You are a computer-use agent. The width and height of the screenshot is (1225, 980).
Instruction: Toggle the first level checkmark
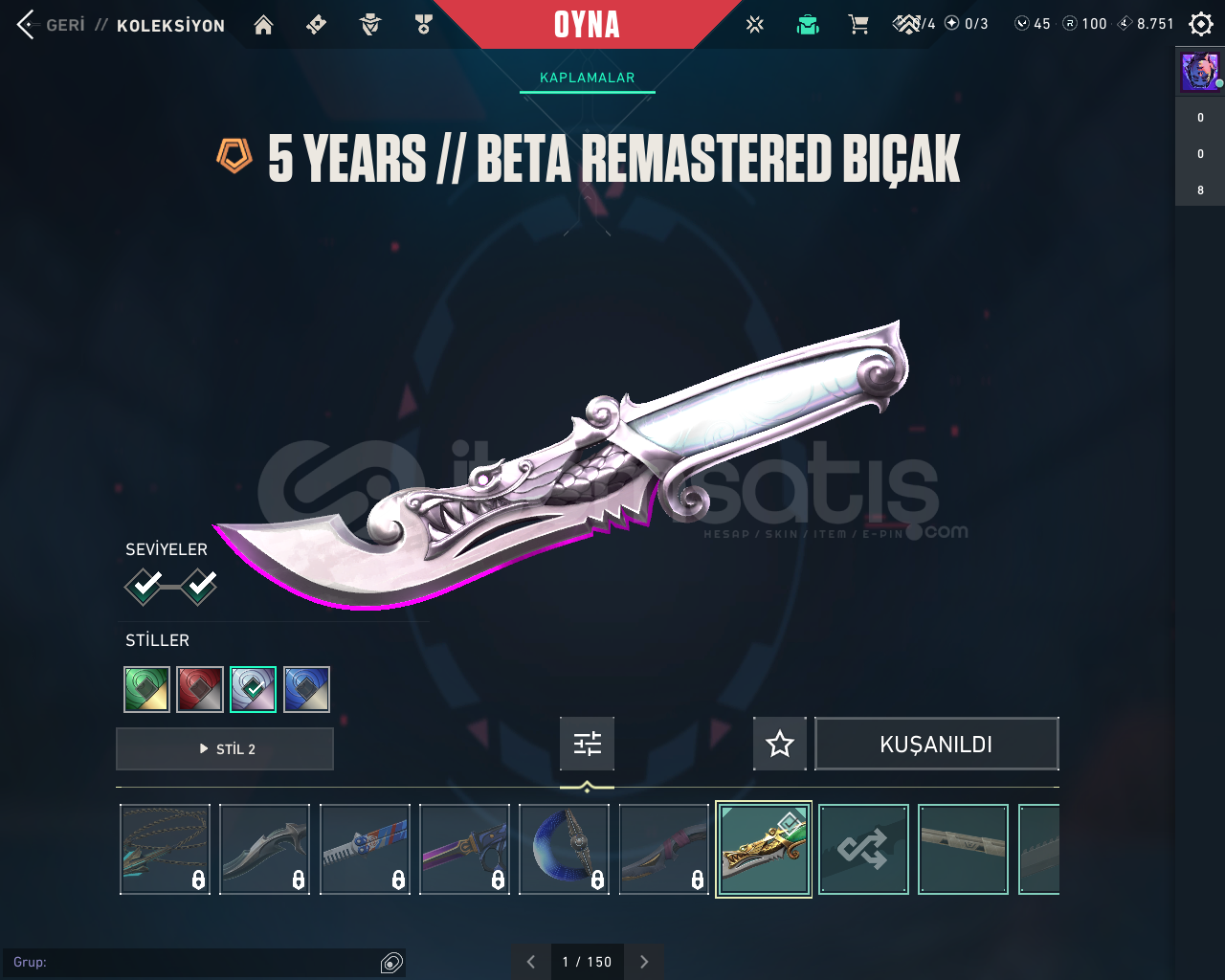[145, 586]
